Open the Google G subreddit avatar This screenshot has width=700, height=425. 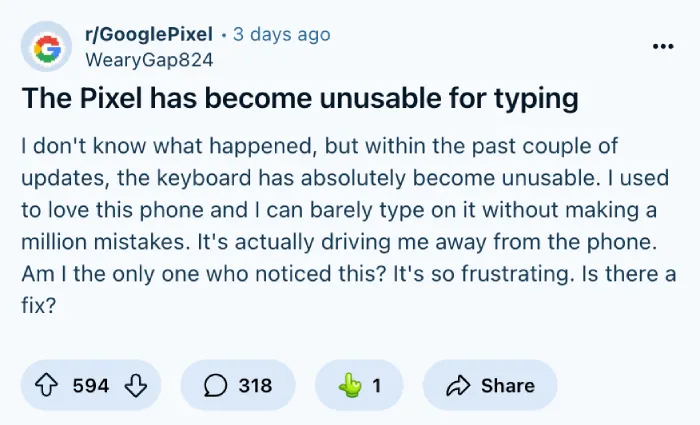point(46,46)
